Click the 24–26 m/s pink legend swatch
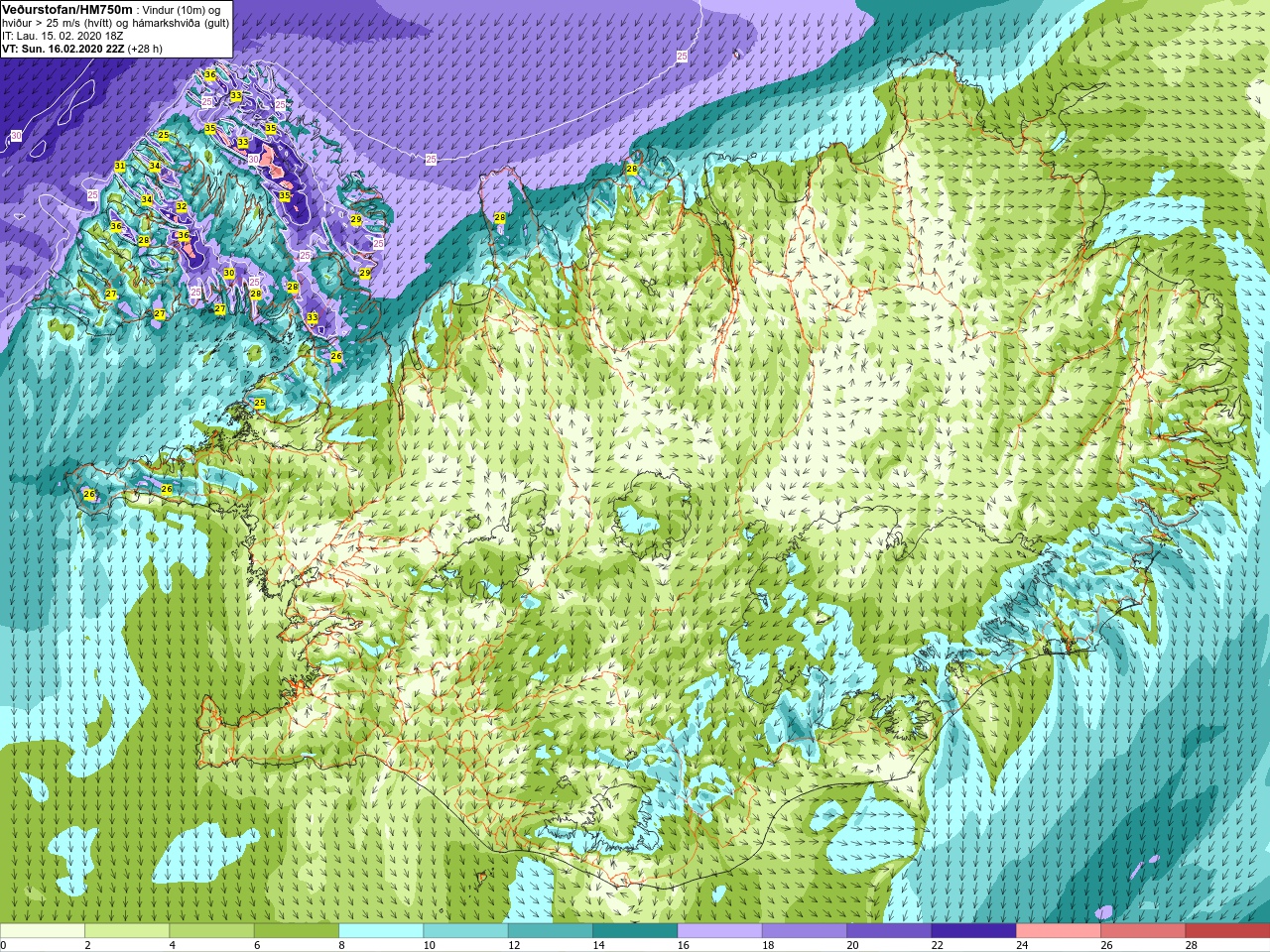 tap(1059, 931)
